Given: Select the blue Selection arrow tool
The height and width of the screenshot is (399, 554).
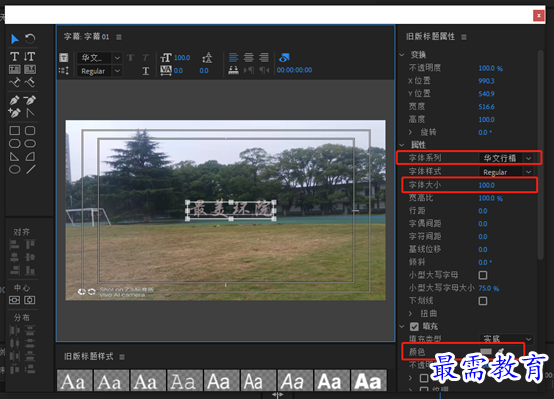Looking at the screenshot, I should [14, 39].
